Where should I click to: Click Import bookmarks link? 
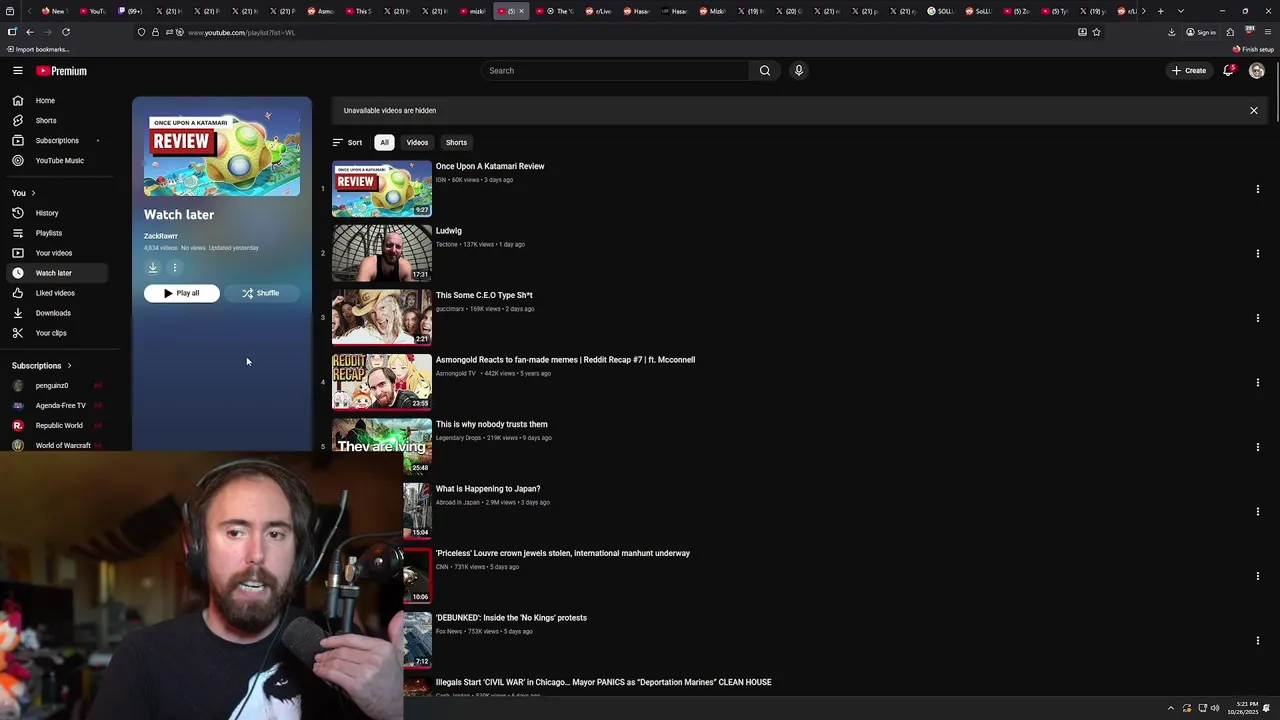click(38, 49)
